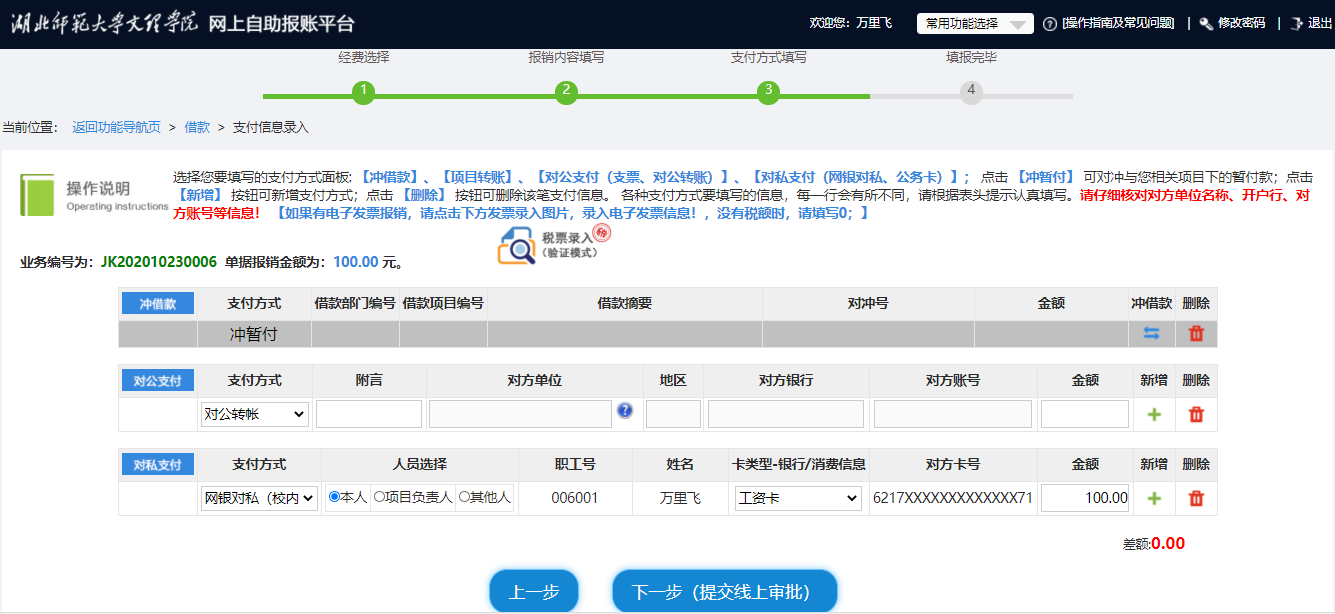Delete the 冲暂付 row with trash icon

(x=1196, y=334)
